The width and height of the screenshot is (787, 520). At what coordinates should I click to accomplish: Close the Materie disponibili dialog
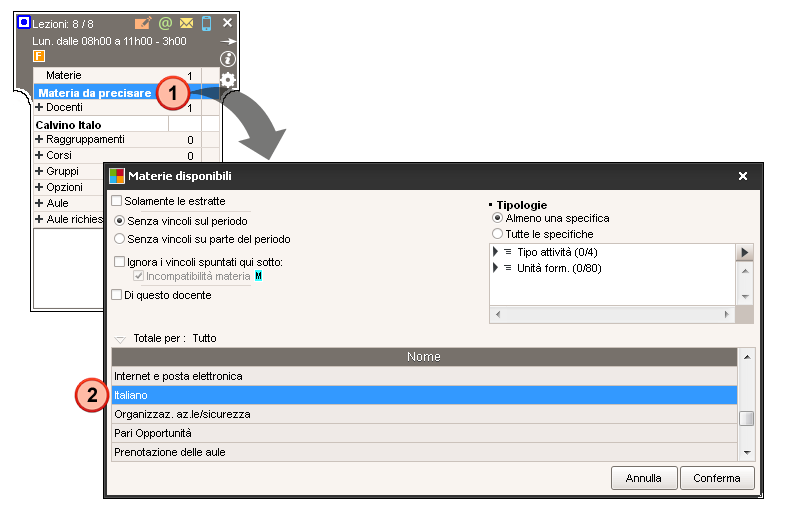[743, 176]
